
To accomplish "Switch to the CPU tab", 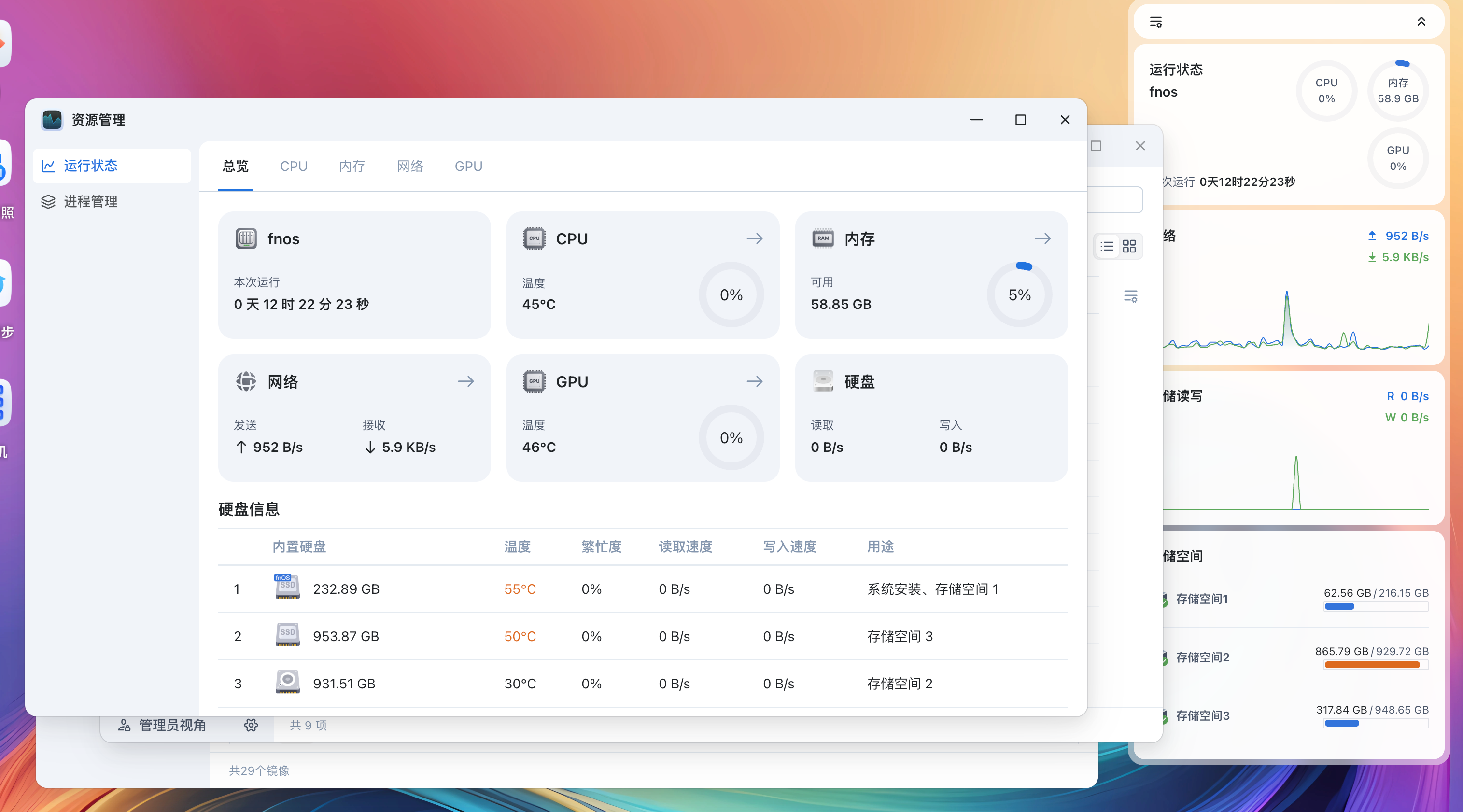I will (x=294, y=167).
